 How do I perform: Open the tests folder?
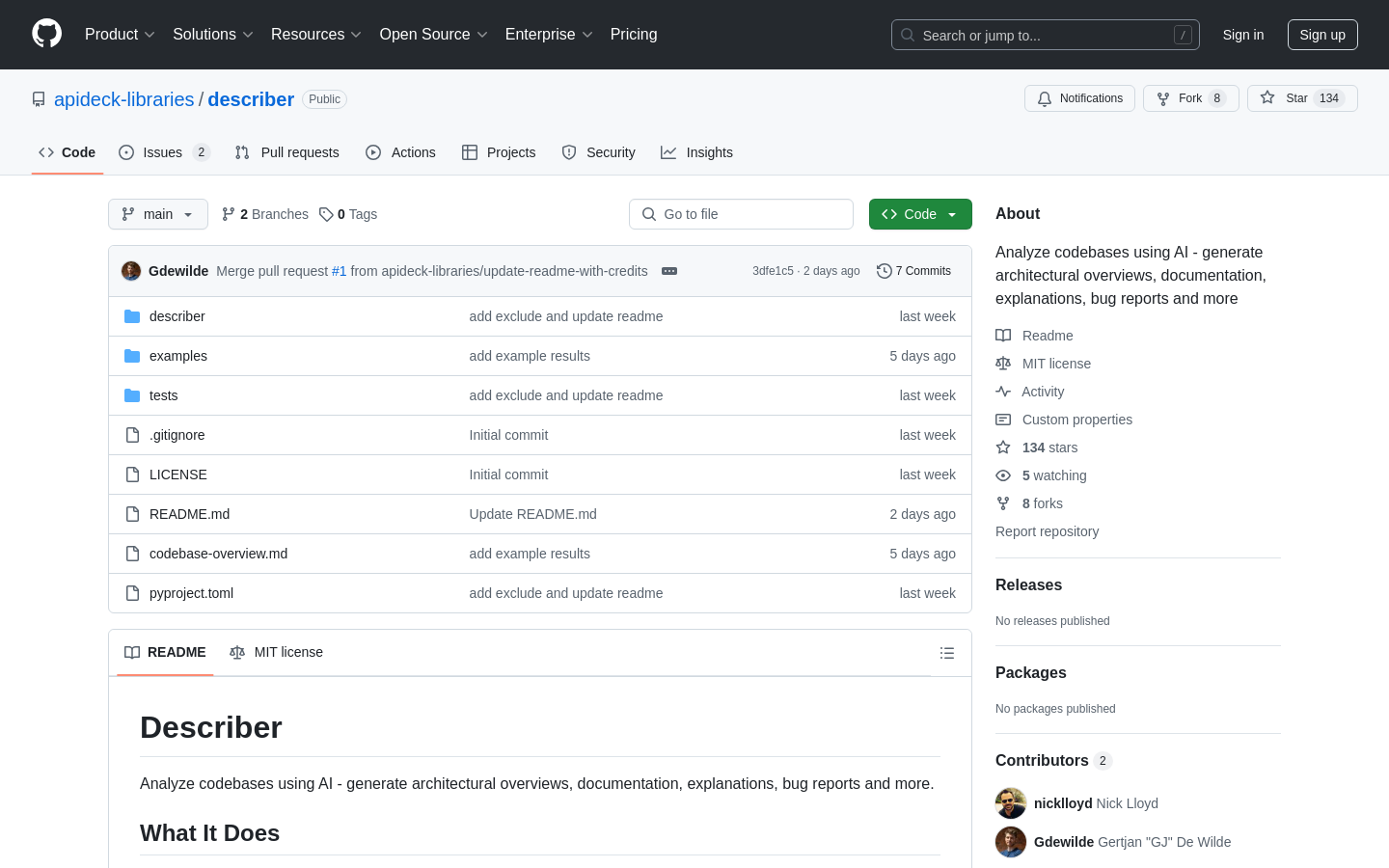tap(163, 395)
